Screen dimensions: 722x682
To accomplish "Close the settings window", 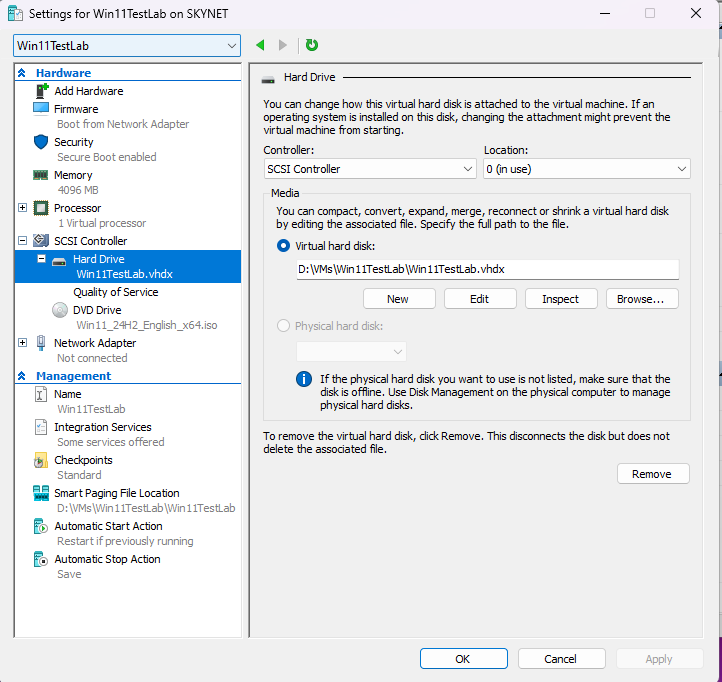I will tap(696, 13).
